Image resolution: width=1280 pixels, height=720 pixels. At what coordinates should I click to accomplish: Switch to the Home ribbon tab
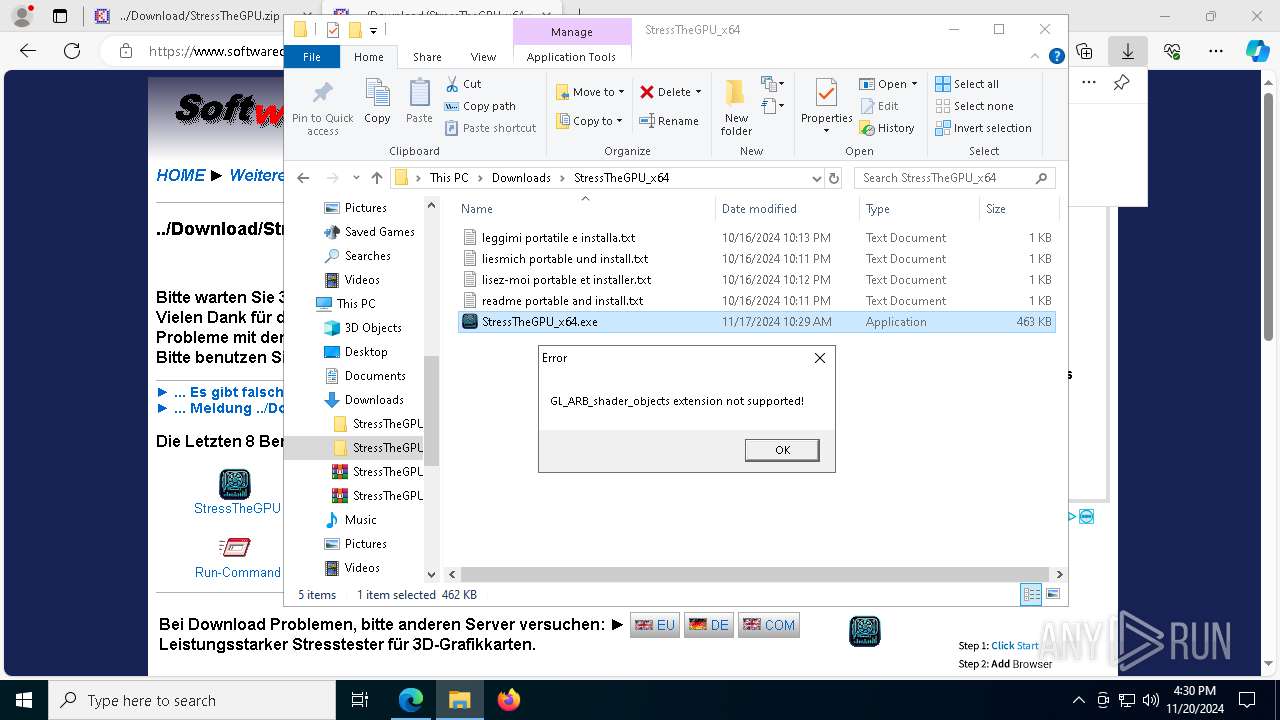pos(368,57)
